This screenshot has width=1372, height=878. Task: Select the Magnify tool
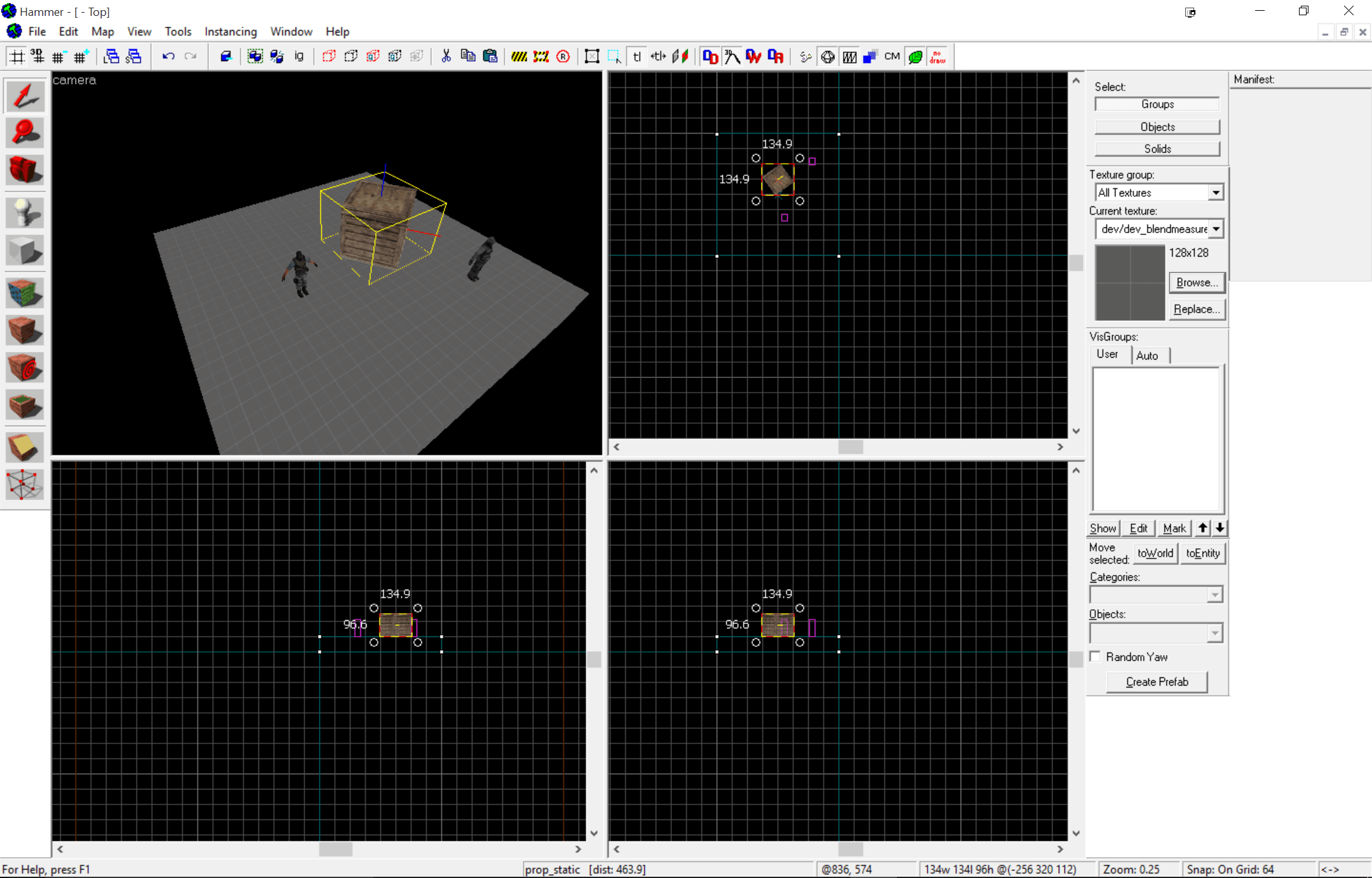point(25,133)
